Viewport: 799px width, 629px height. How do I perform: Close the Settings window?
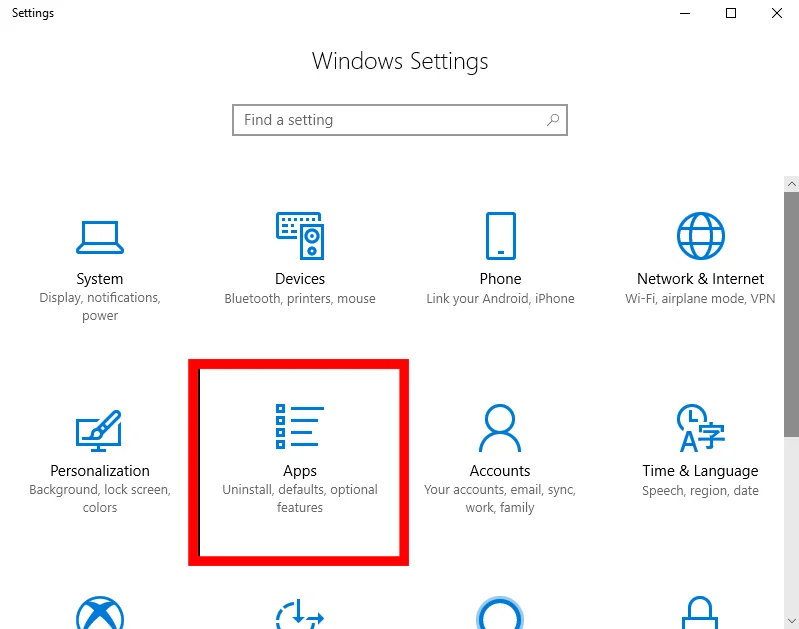[x=777, y=13]
